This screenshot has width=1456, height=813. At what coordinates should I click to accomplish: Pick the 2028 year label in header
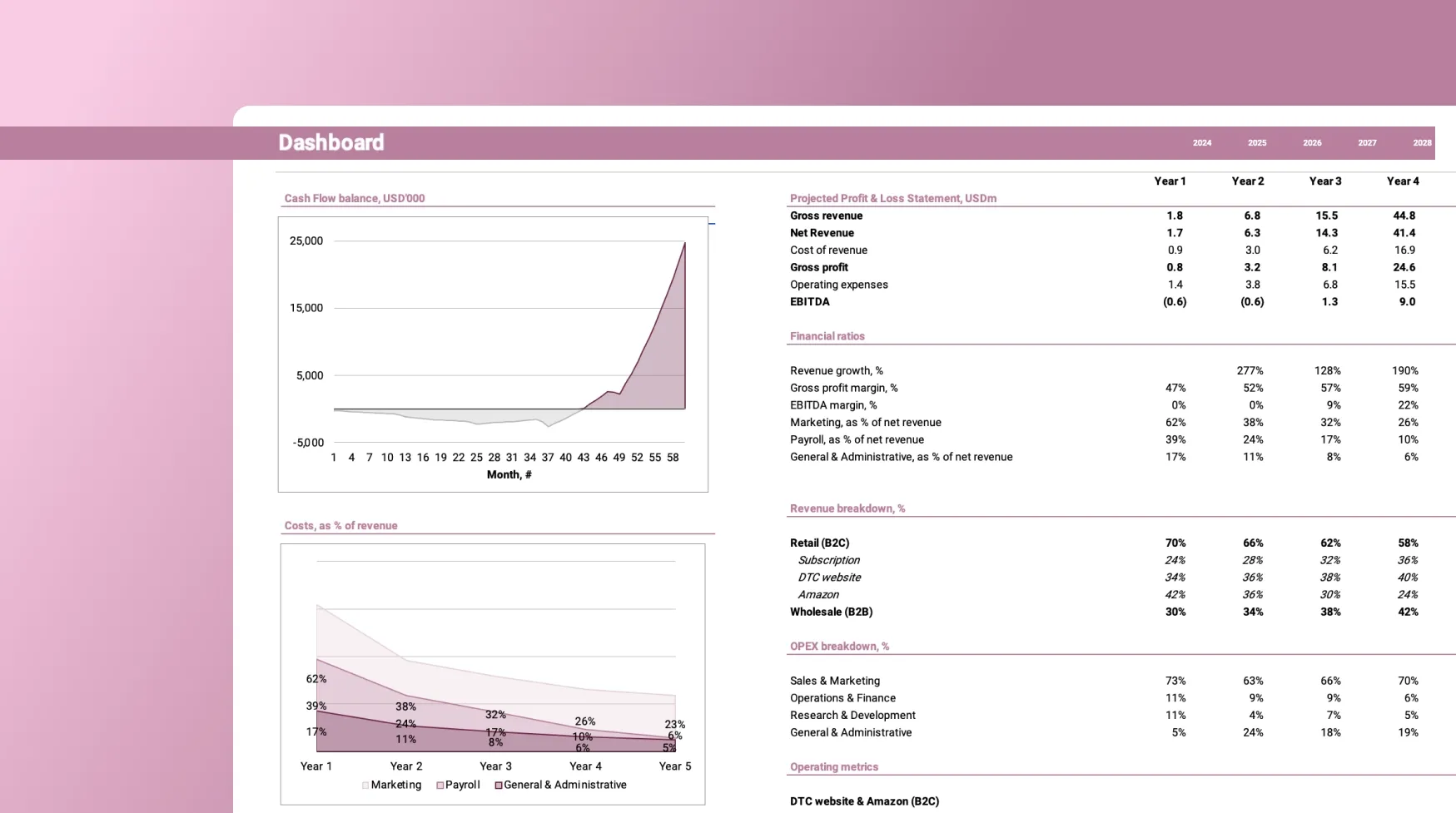(x=1421, y=143)
